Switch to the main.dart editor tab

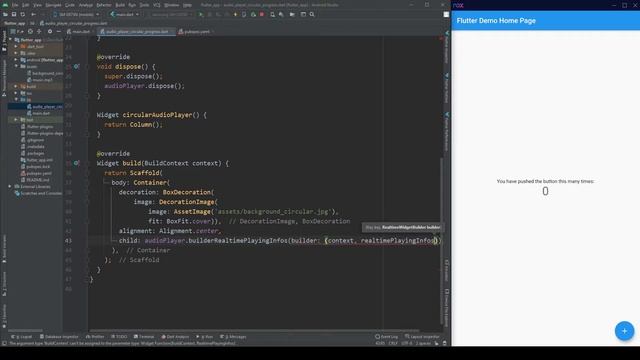[x=79, y=31]
